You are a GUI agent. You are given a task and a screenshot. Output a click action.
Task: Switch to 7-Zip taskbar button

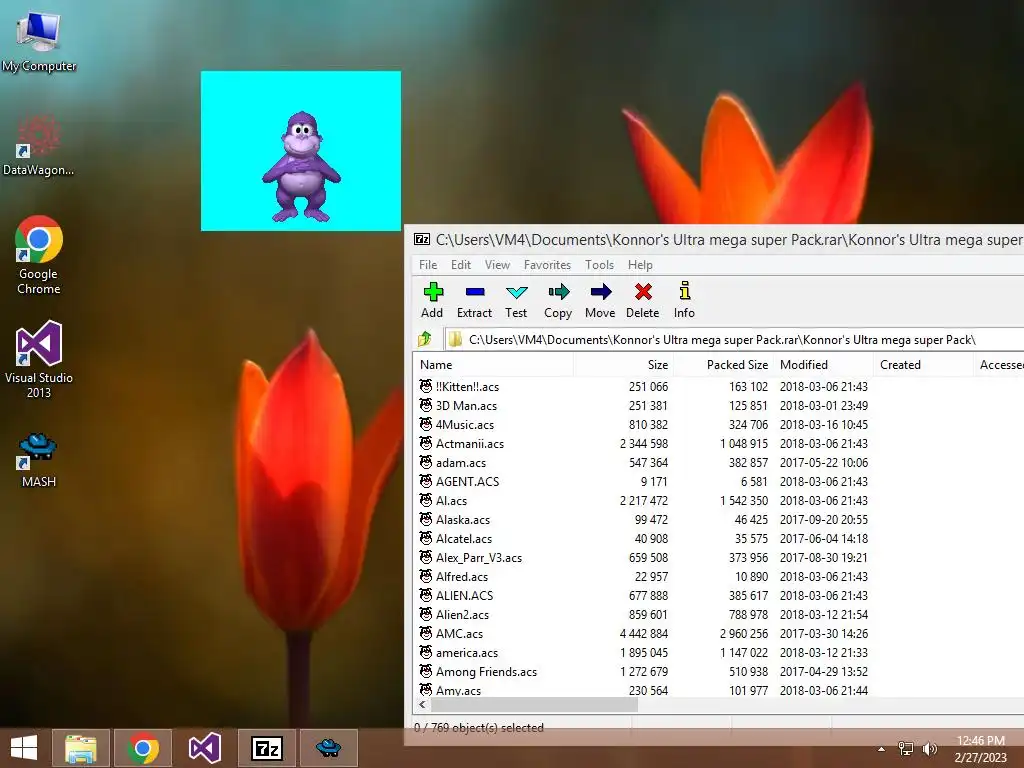[267, 748]
